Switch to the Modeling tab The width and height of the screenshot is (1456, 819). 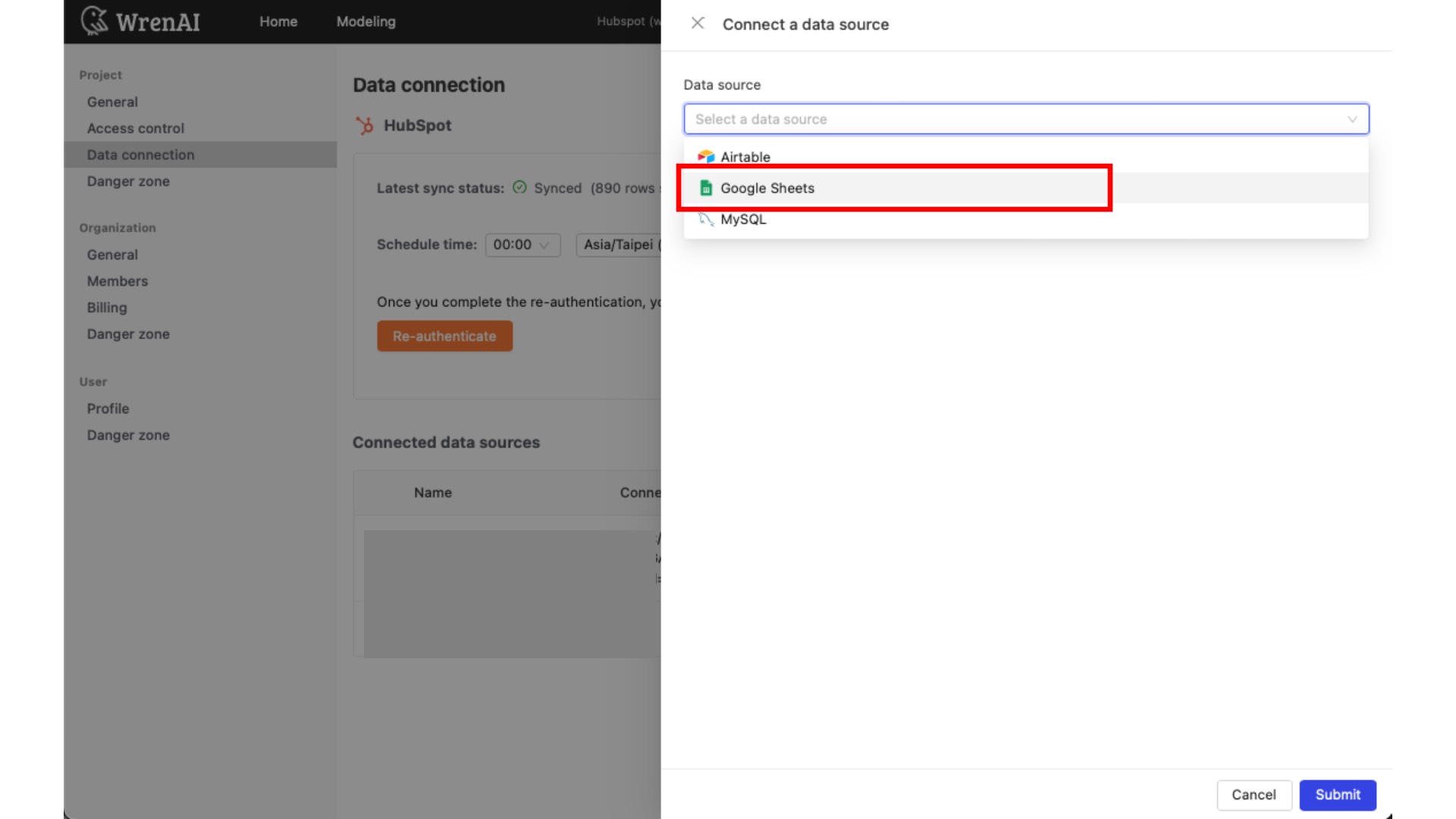(366, 21)
